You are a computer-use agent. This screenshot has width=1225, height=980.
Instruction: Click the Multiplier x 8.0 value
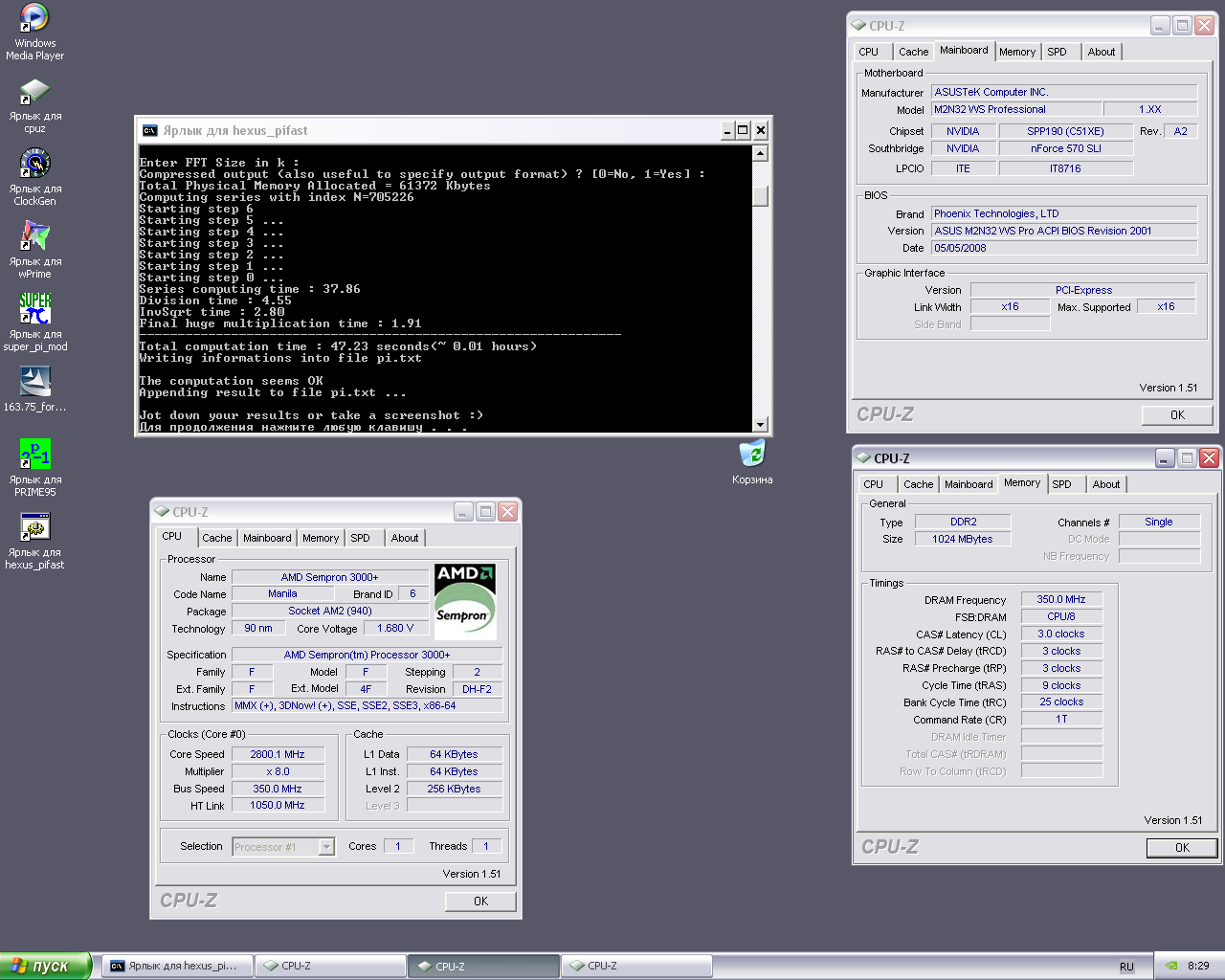278,771
